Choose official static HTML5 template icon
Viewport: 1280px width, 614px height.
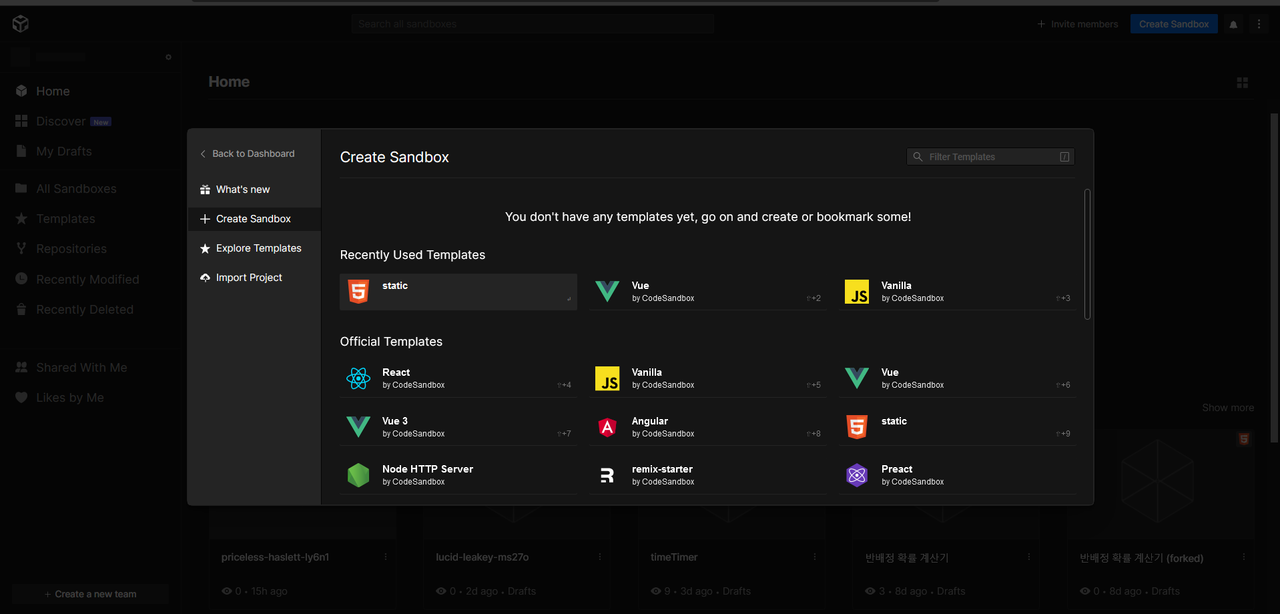(857, 427)
